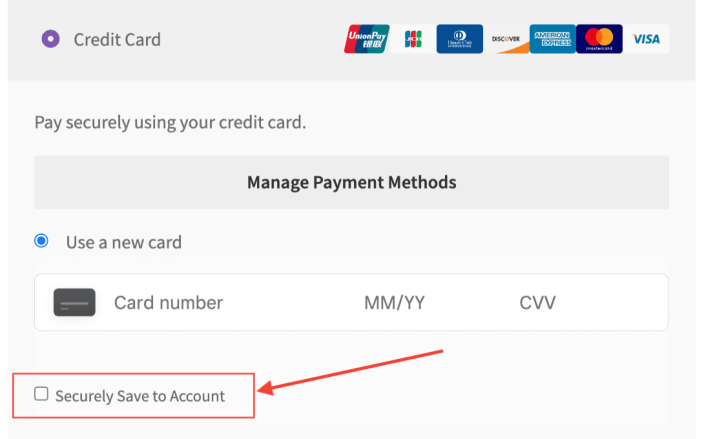Click the Discover card logo
The width and height of the screenshot is (704, 439).
tap(506, 39)
